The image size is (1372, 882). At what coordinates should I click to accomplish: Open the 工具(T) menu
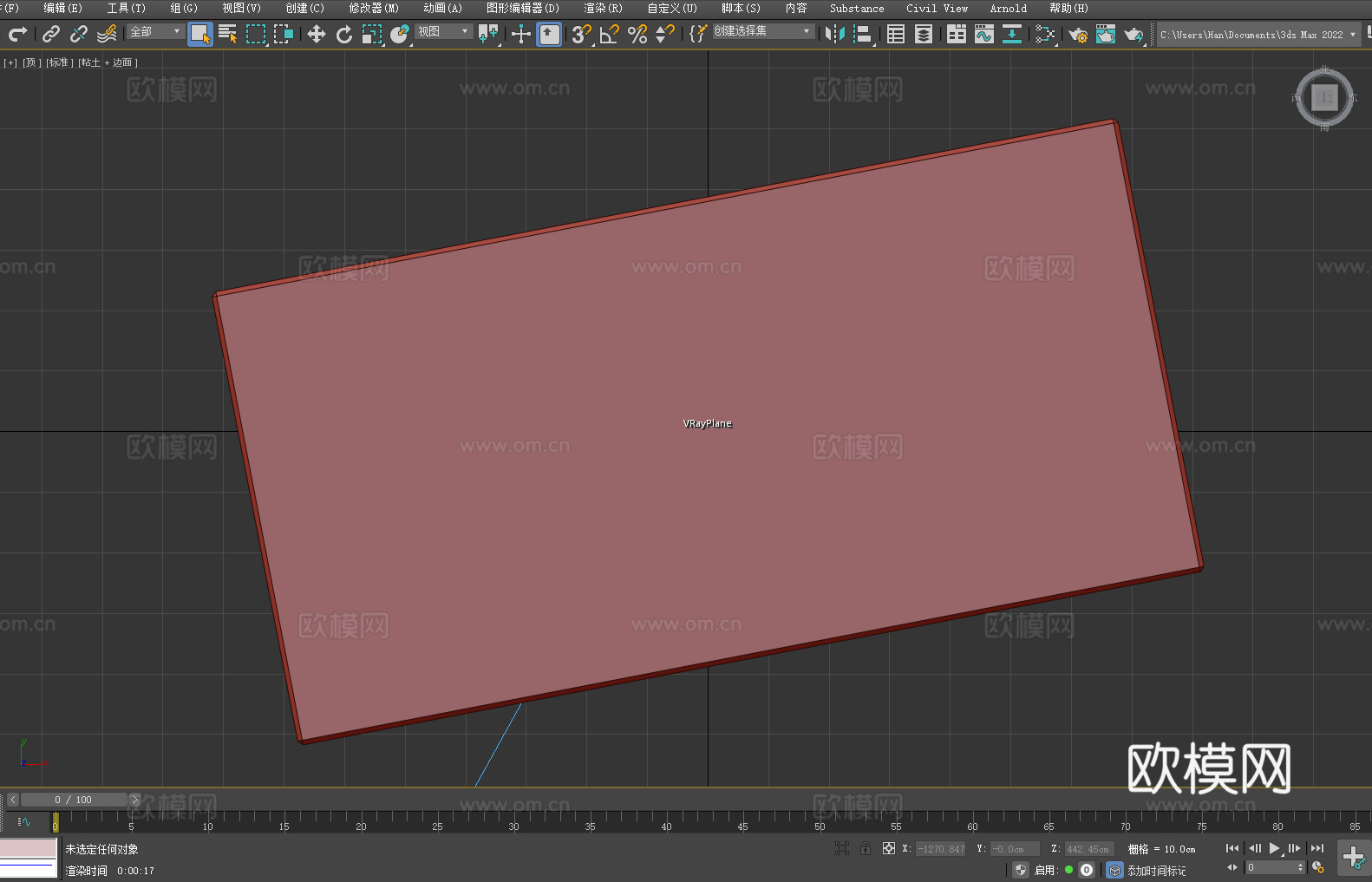click(127, 8)
